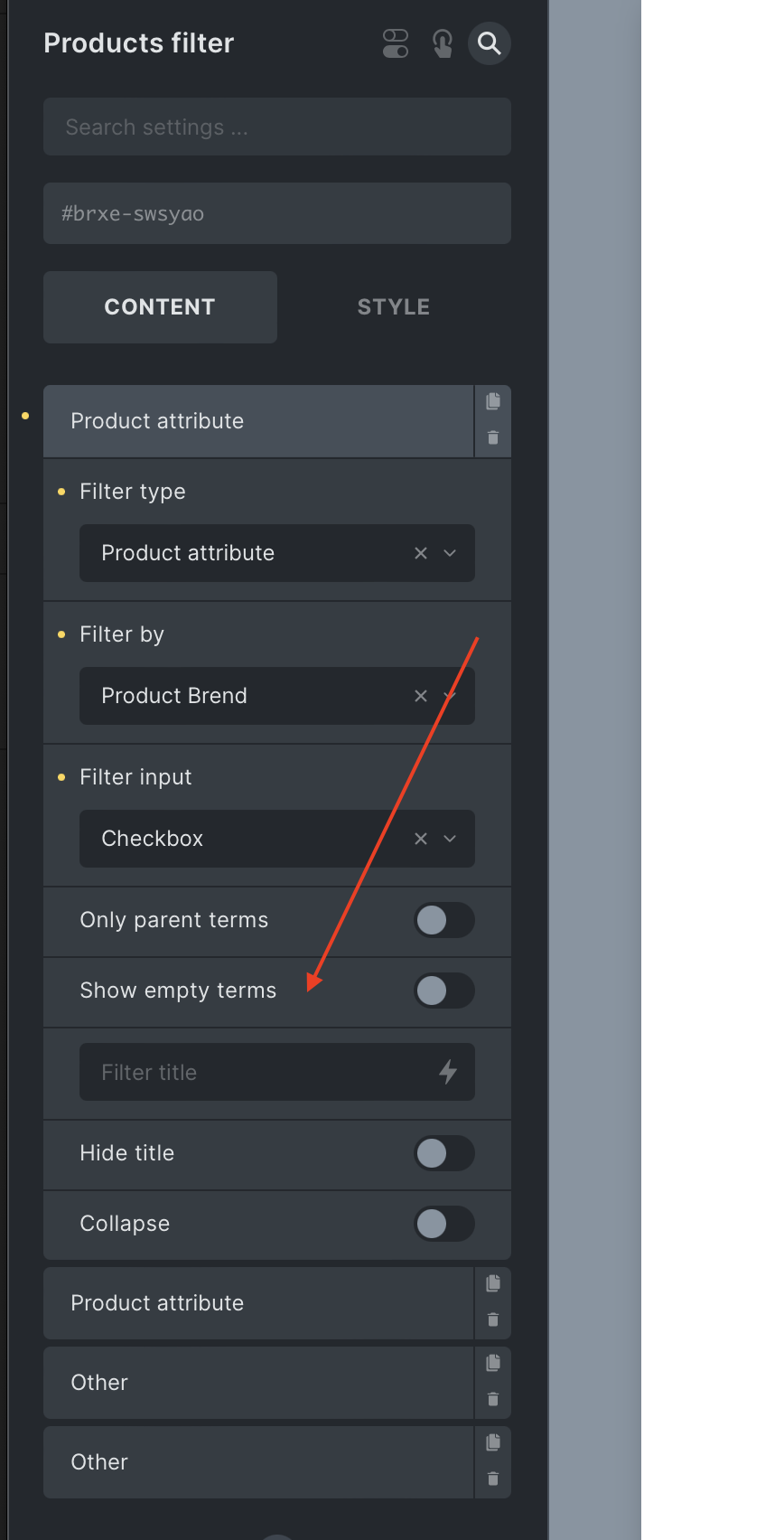784x1540 pixels.
Task: Enable the Only parent terms toggle
Action: coord(444,920)
